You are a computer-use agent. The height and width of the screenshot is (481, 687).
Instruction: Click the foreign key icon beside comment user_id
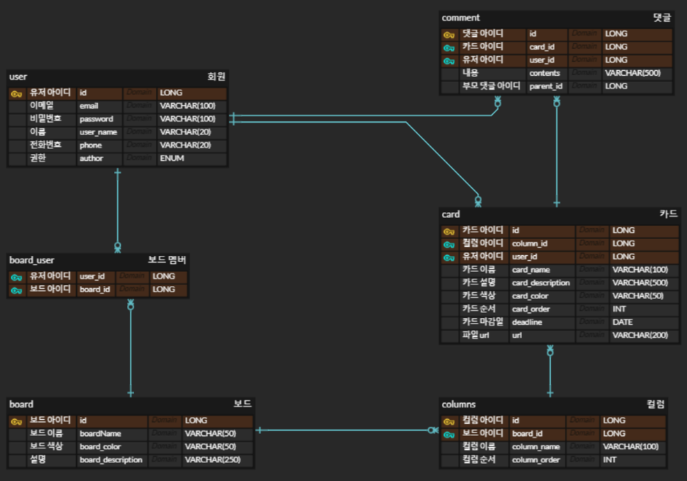point(449,61)
